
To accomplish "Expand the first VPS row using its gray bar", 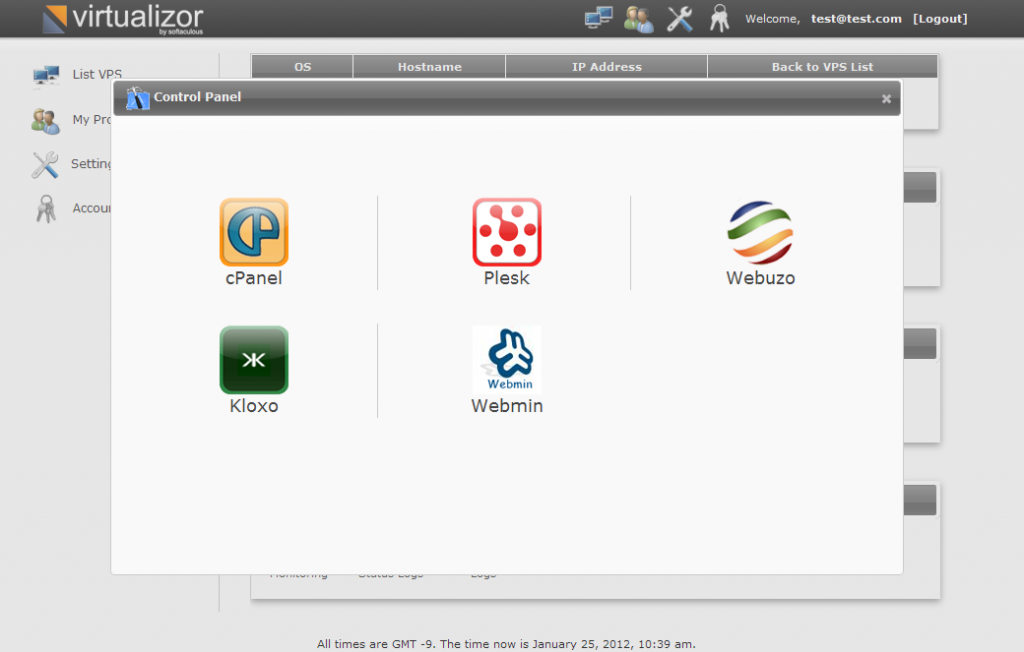I will (922, 187).
